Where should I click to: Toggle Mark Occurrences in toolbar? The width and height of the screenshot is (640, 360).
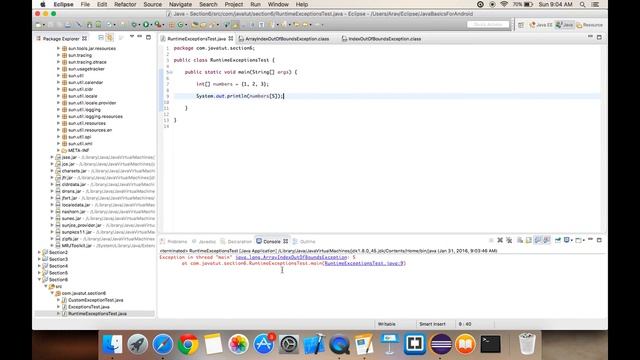coord(236,25)
